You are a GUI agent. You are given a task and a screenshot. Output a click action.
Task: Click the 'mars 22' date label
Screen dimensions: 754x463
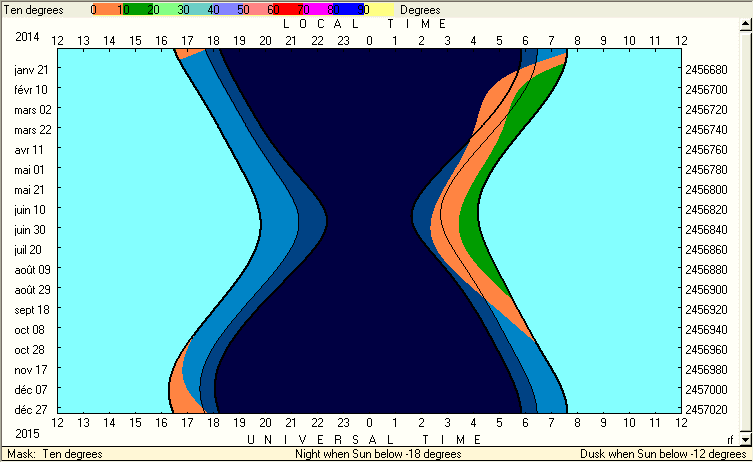(x=33, y=130)
